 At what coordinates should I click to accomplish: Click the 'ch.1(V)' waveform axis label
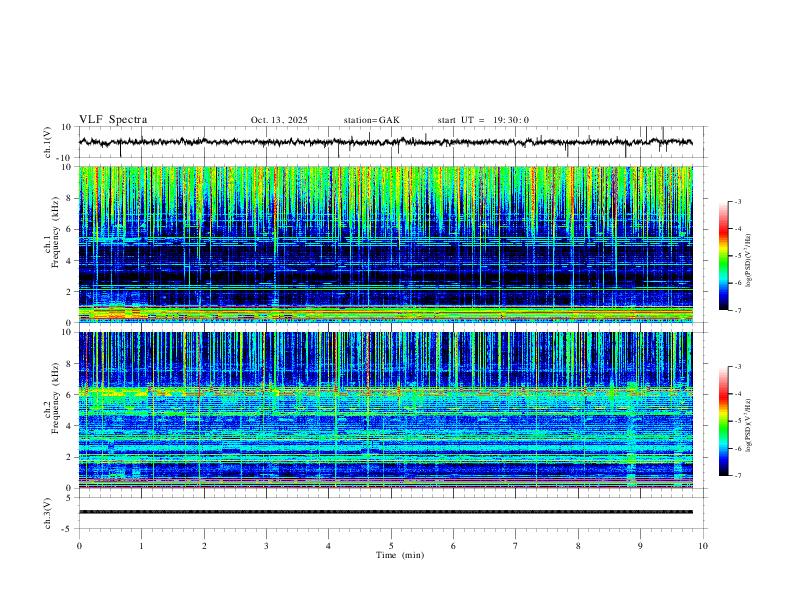pos(48,142)
